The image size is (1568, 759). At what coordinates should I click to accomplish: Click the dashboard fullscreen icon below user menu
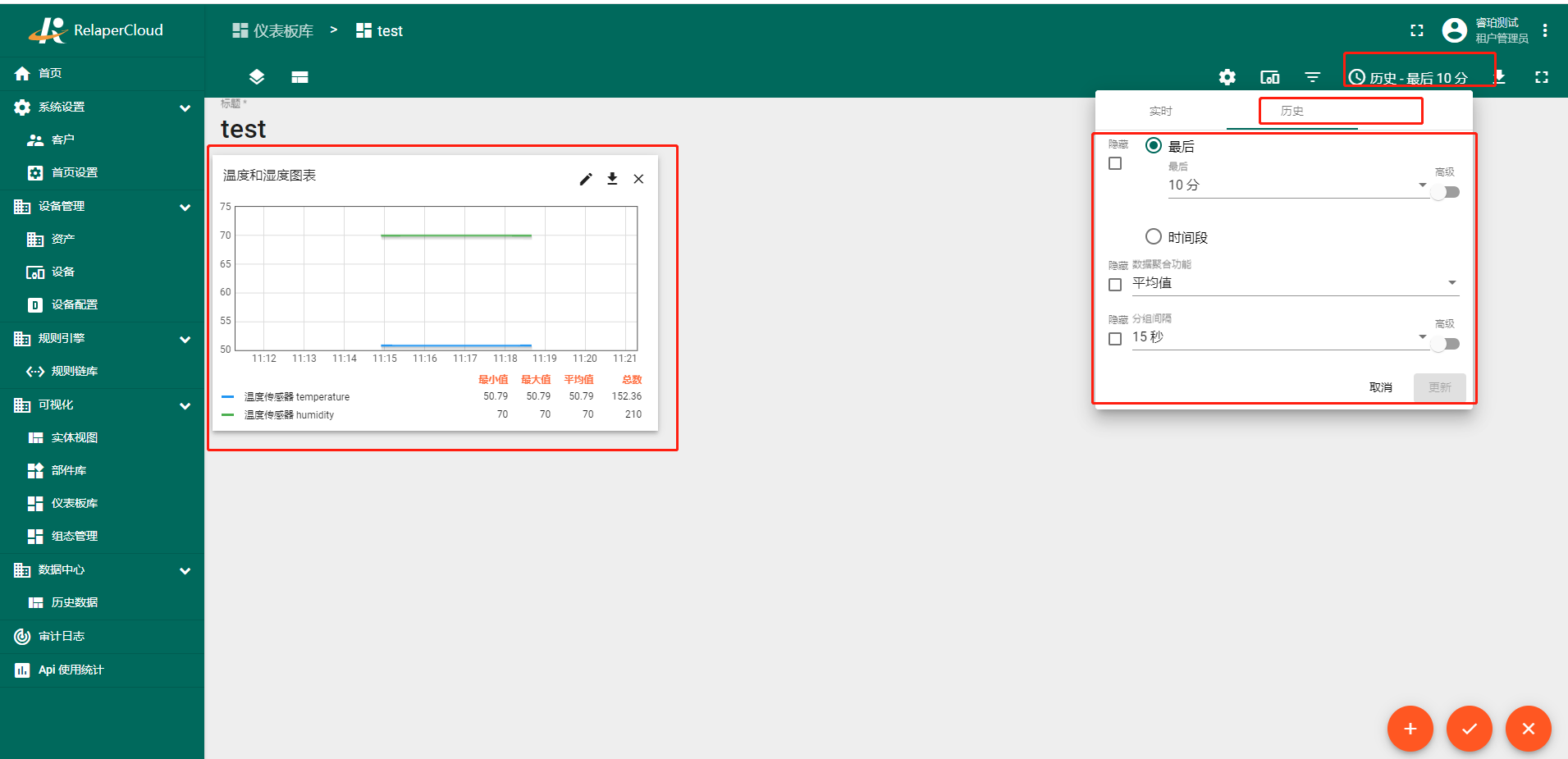(x=1542, y=77)
